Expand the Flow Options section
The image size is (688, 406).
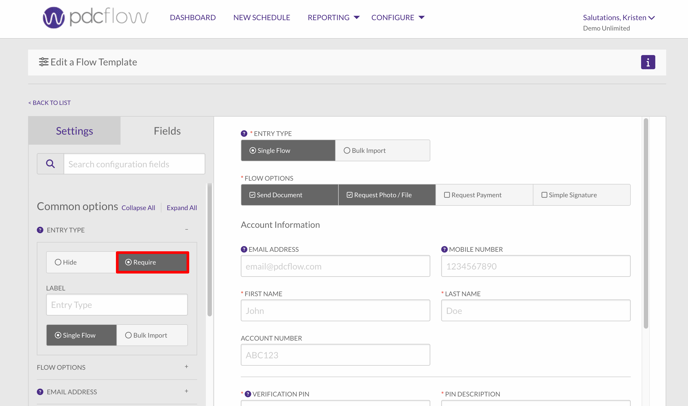[x=187, y=367]
